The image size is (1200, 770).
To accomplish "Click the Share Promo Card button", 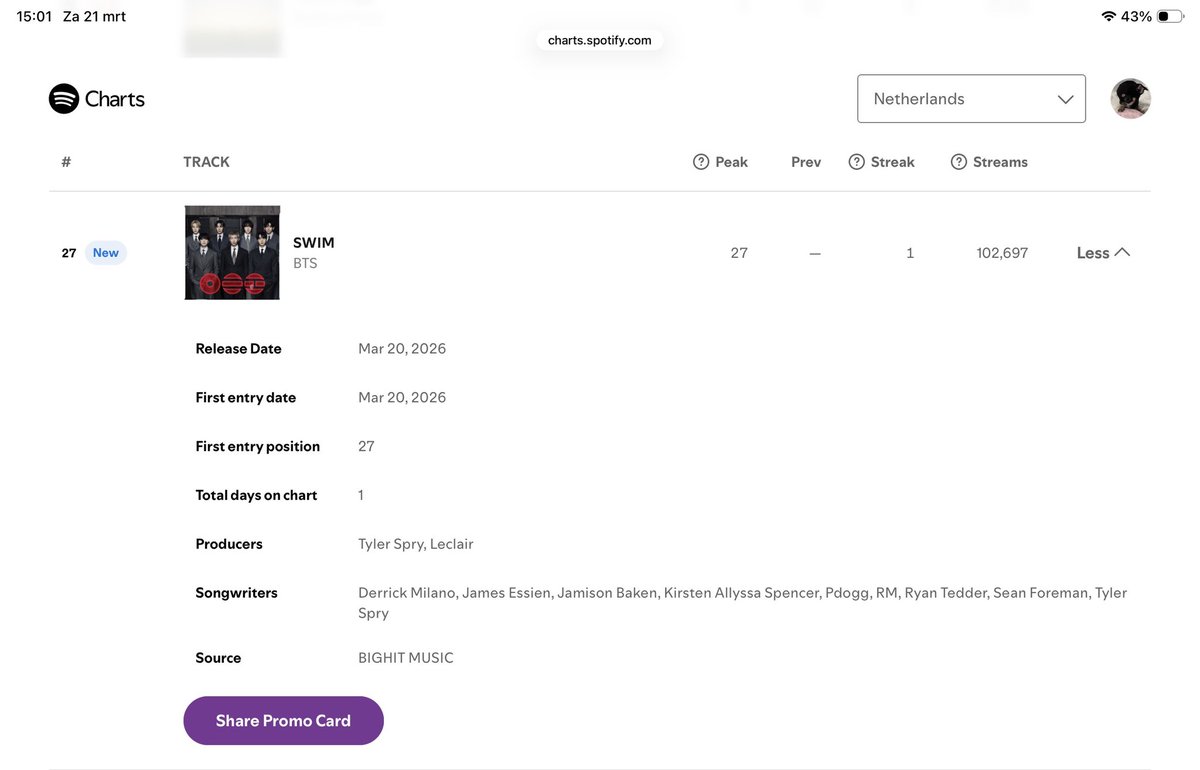I will pos(283,721).
